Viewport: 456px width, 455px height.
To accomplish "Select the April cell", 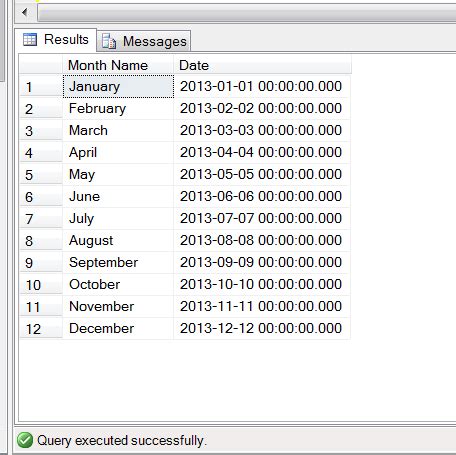I will click(118, 153).
